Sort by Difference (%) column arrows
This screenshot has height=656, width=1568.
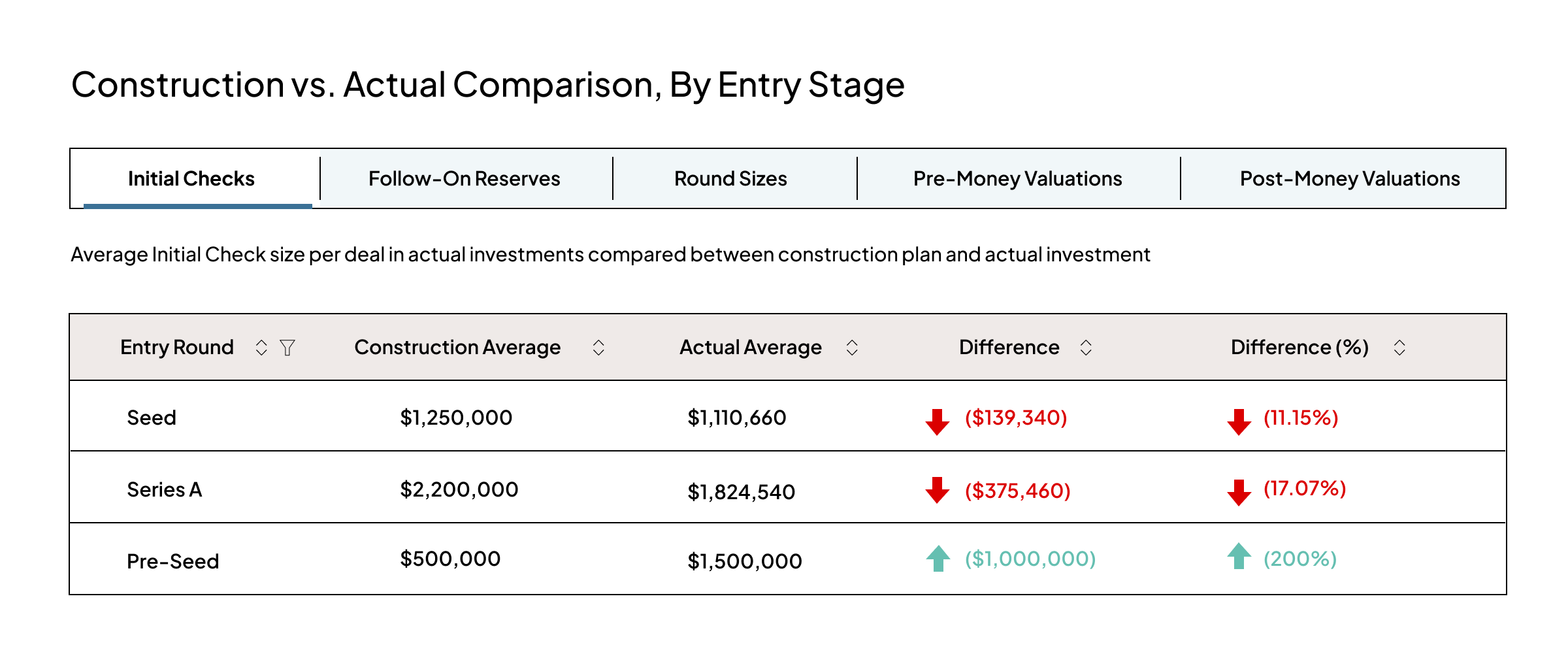pyautogui.click(x=1399, y=348)
